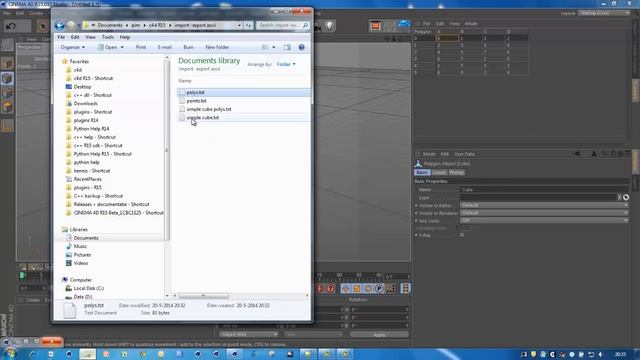This screenshot has width=640, height=360.
Task: Click the Explorer Help question-mark icon
Action: [x=302, y=47]
